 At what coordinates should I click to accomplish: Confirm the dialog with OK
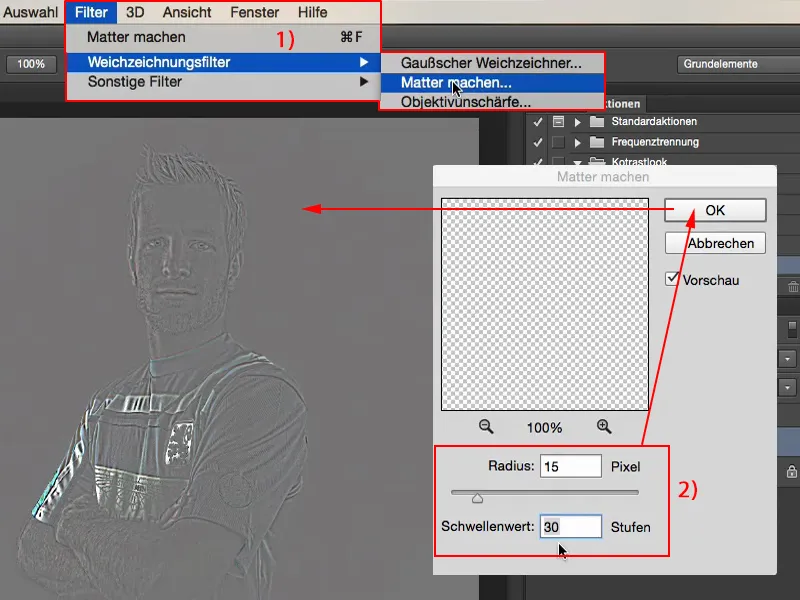[x=715, y=210]
